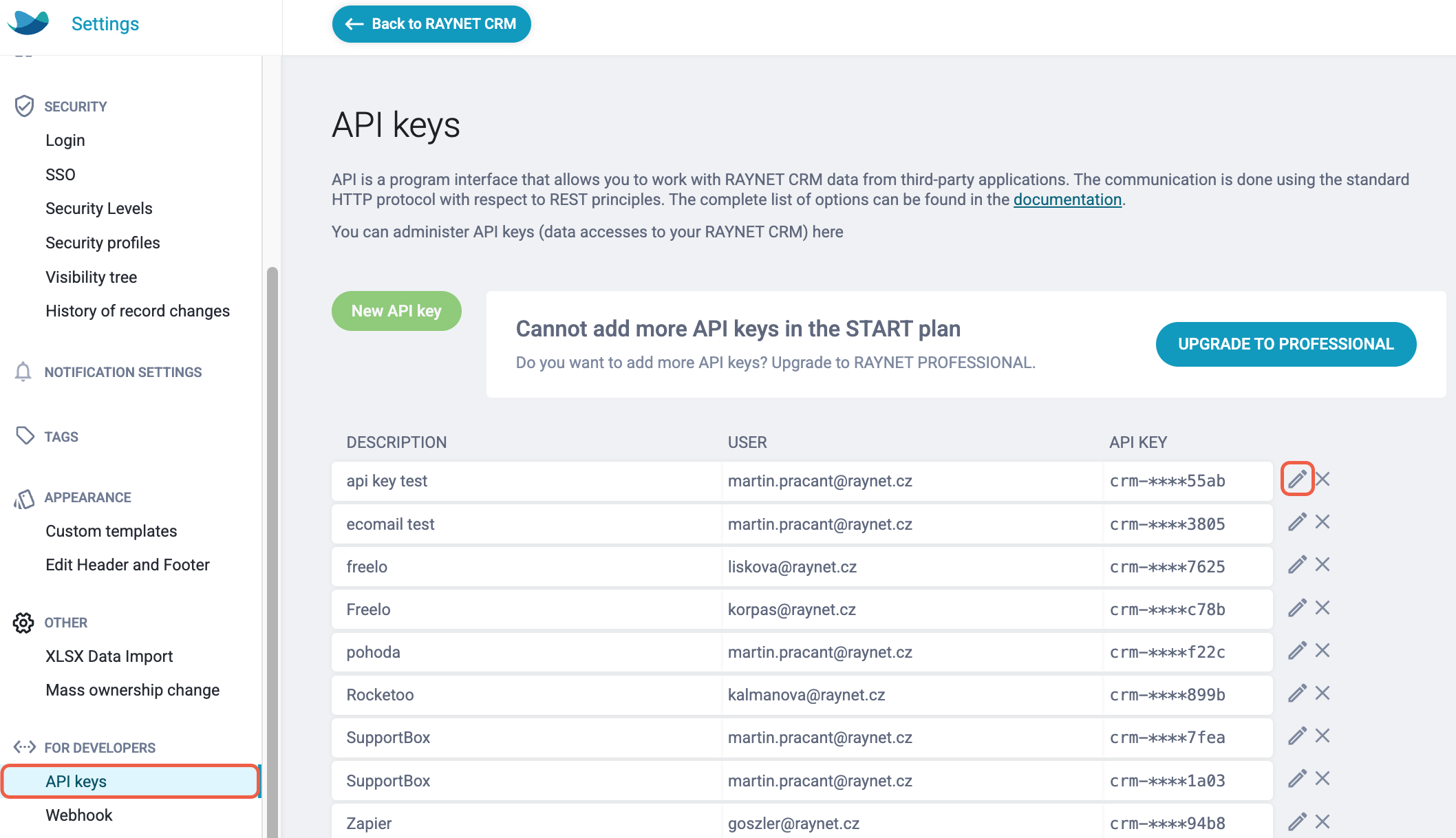Open Edit Header and Footer
The height and width of the screenshot is (838, 1456).
tap(127, 565)
